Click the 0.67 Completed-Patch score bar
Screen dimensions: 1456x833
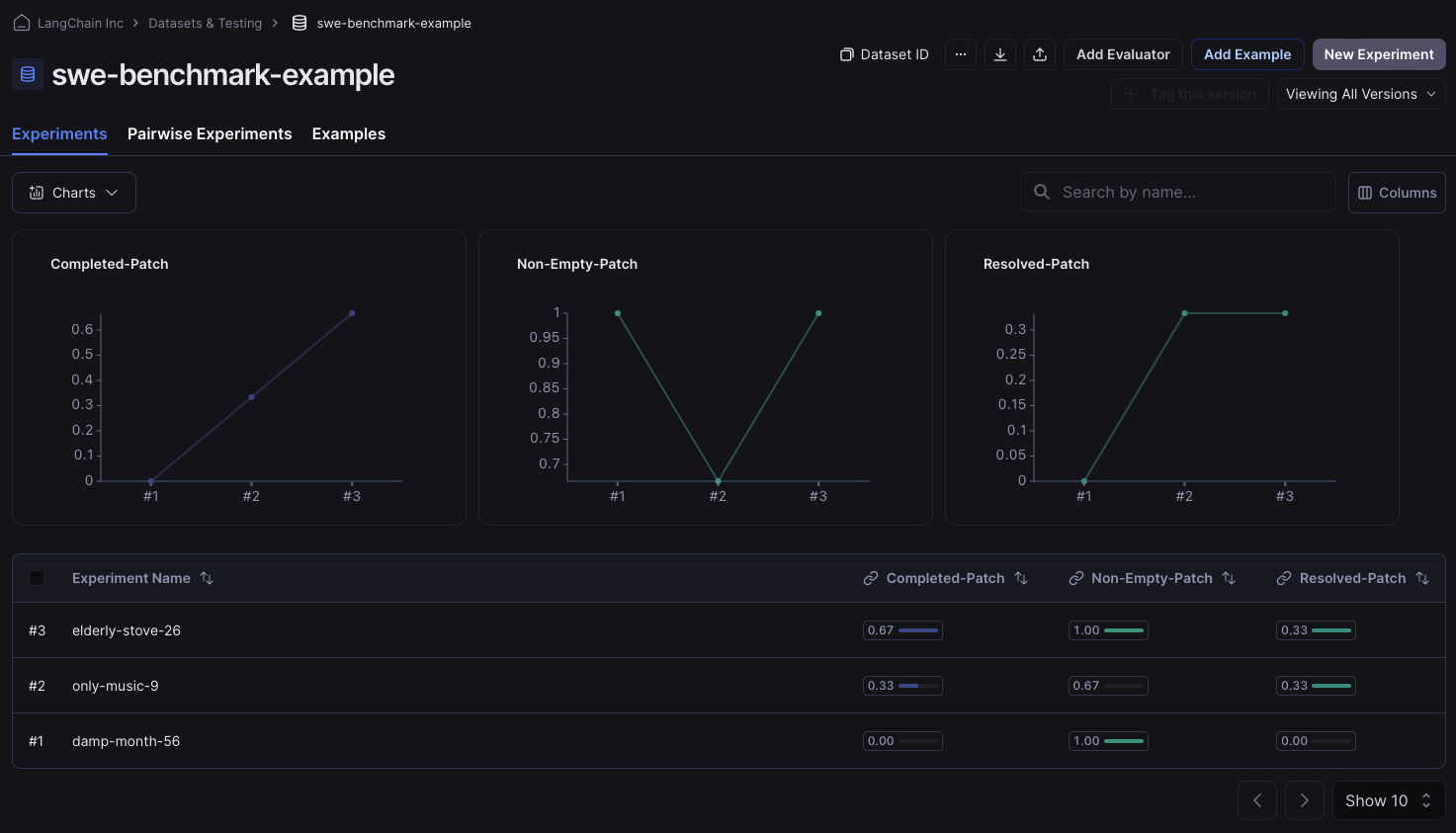tap(902, 630)
